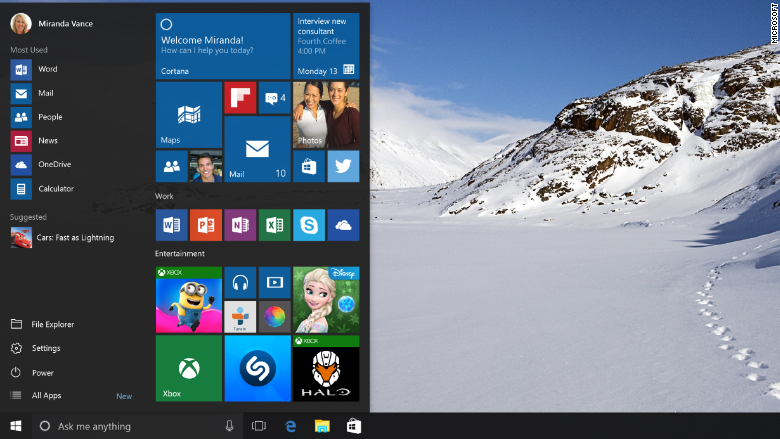Open the Cortana welcome tile
Viewport: 780px width, 439px height.
click(223, 46)
